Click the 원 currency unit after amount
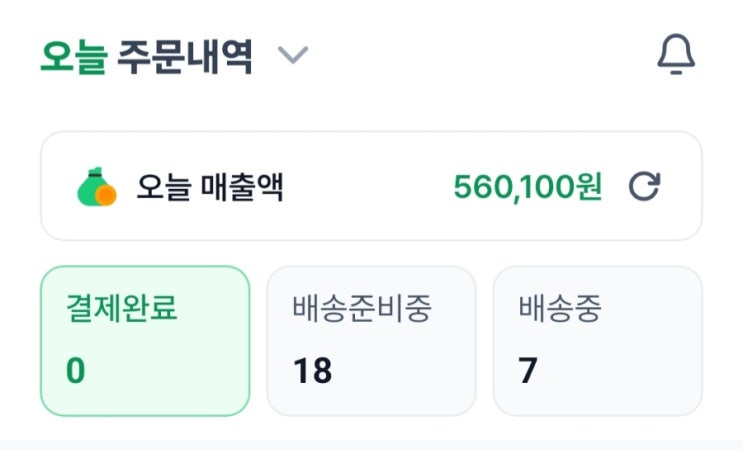Screen dimensions: 743x449 click(589, 186)
